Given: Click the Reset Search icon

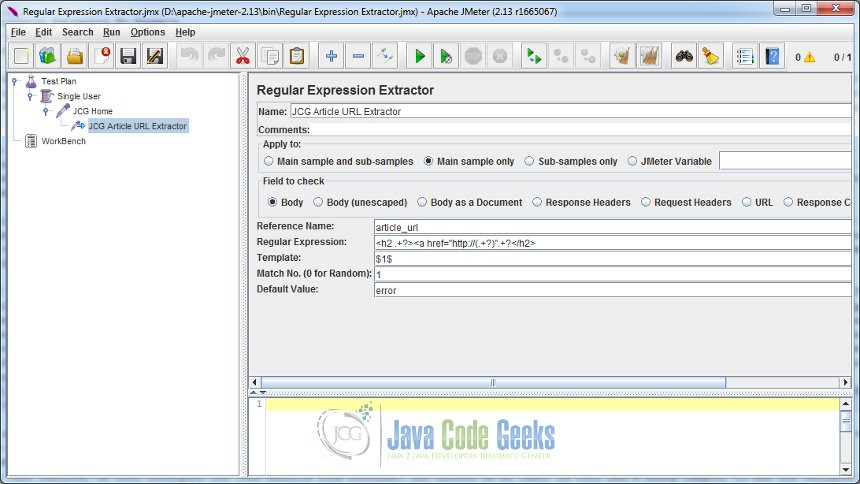Looking at the screenshot, I should [710, 56].
